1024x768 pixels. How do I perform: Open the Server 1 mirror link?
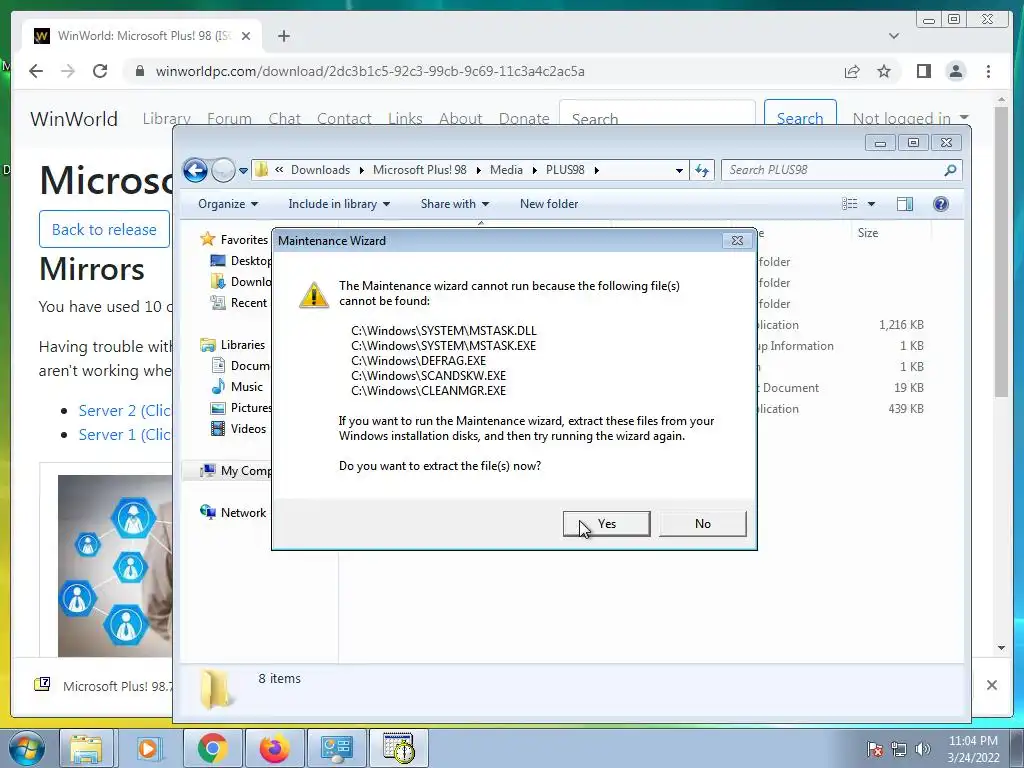pos(125,435)
